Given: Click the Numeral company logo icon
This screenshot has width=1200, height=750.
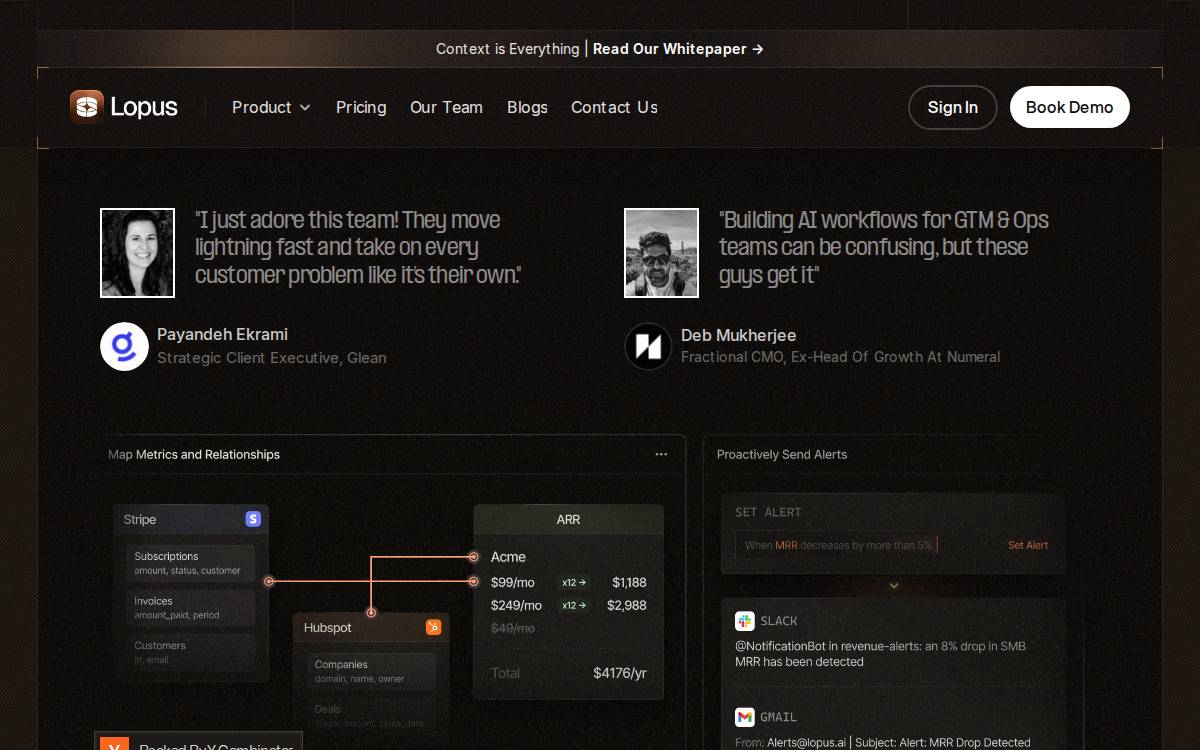Looking at the screenshot, I should 648,346.
